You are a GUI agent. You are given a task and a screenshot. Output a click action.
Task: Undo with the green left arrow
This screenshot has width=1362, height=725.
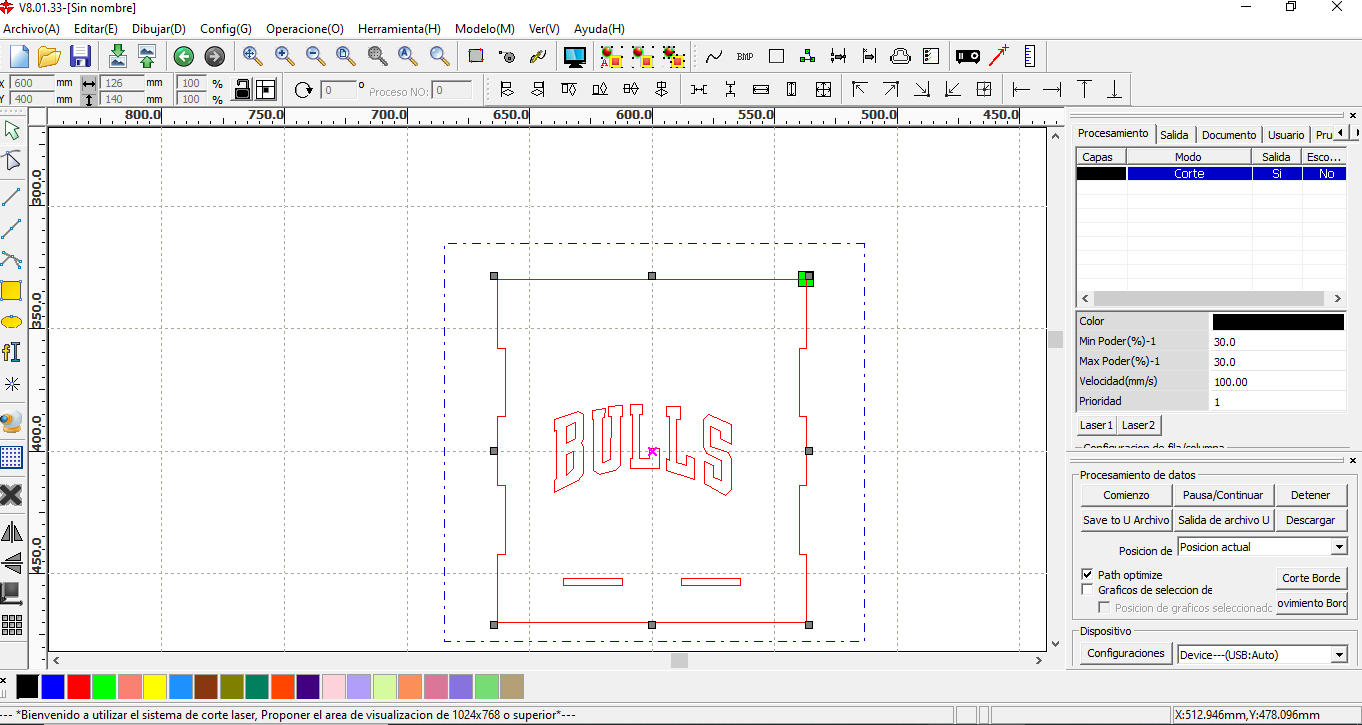point(183,56)
